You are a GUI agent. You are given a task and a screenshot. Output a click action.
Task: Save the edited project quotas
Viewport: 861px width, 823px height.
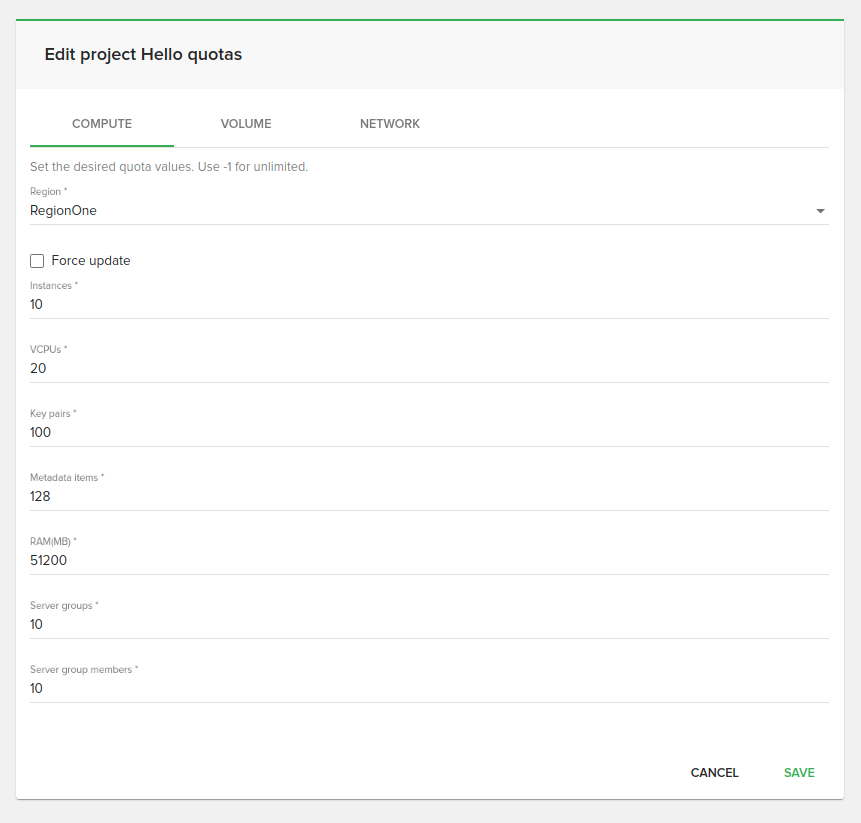[799, 772]
